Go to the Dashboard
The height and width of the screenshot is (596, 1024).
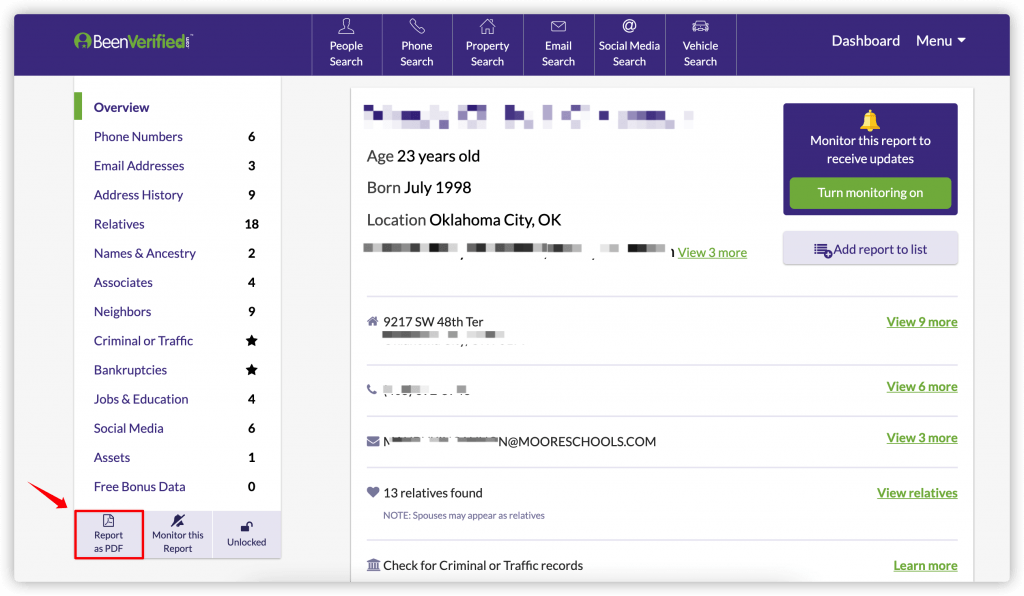(865, 40)
